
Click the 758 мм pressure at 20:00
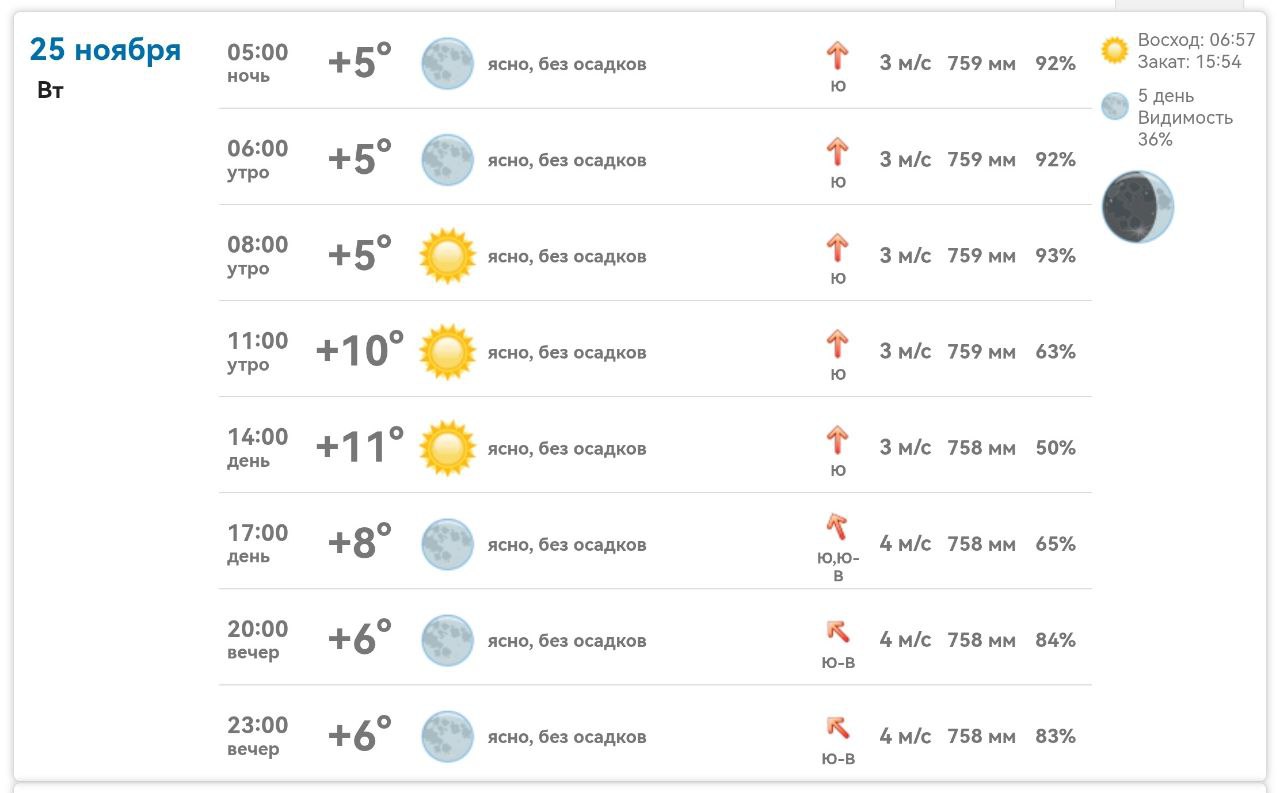[981, 640]
